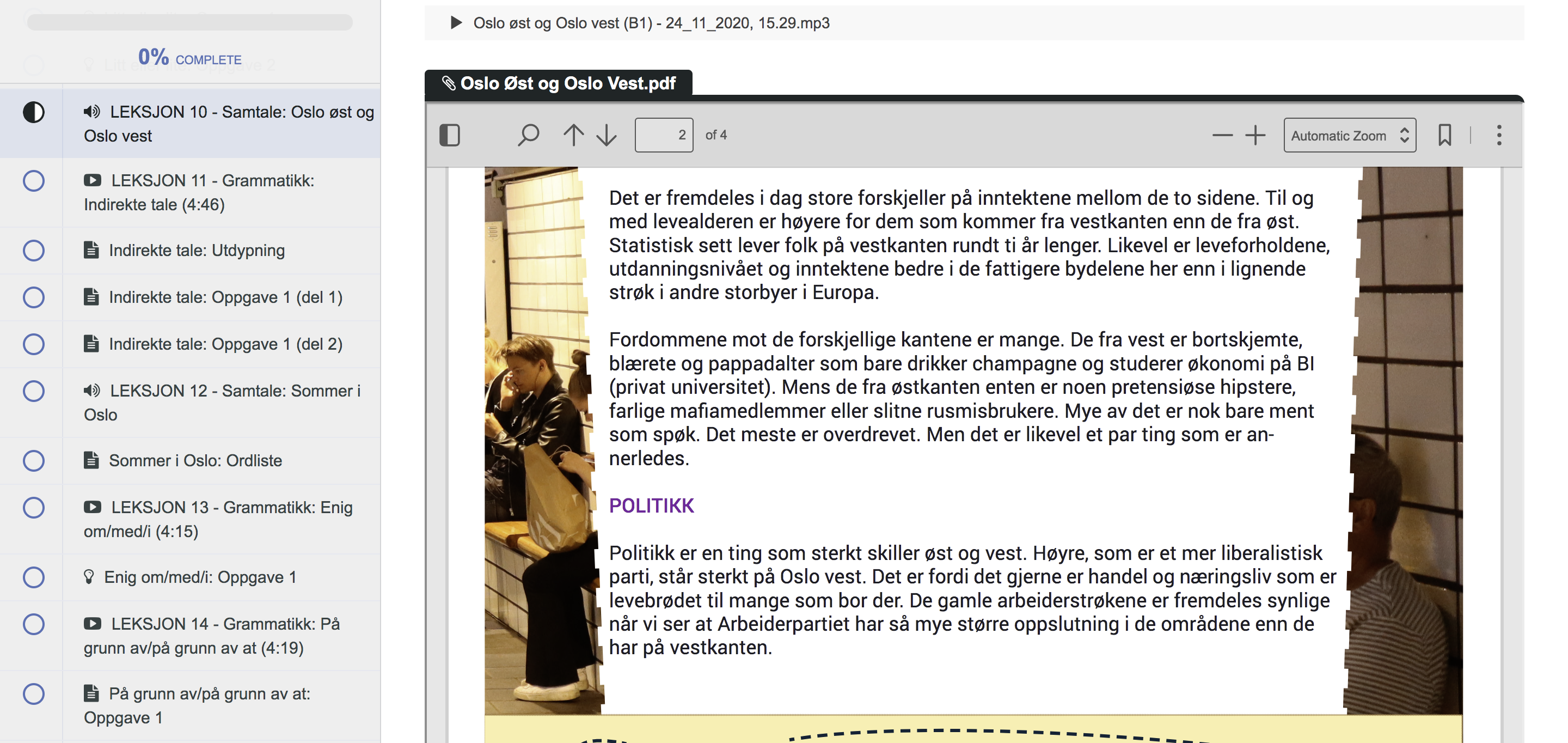Click the 'of 4' page count text
This screenshot has width=1568, height=743.
[x=716, y=135]
